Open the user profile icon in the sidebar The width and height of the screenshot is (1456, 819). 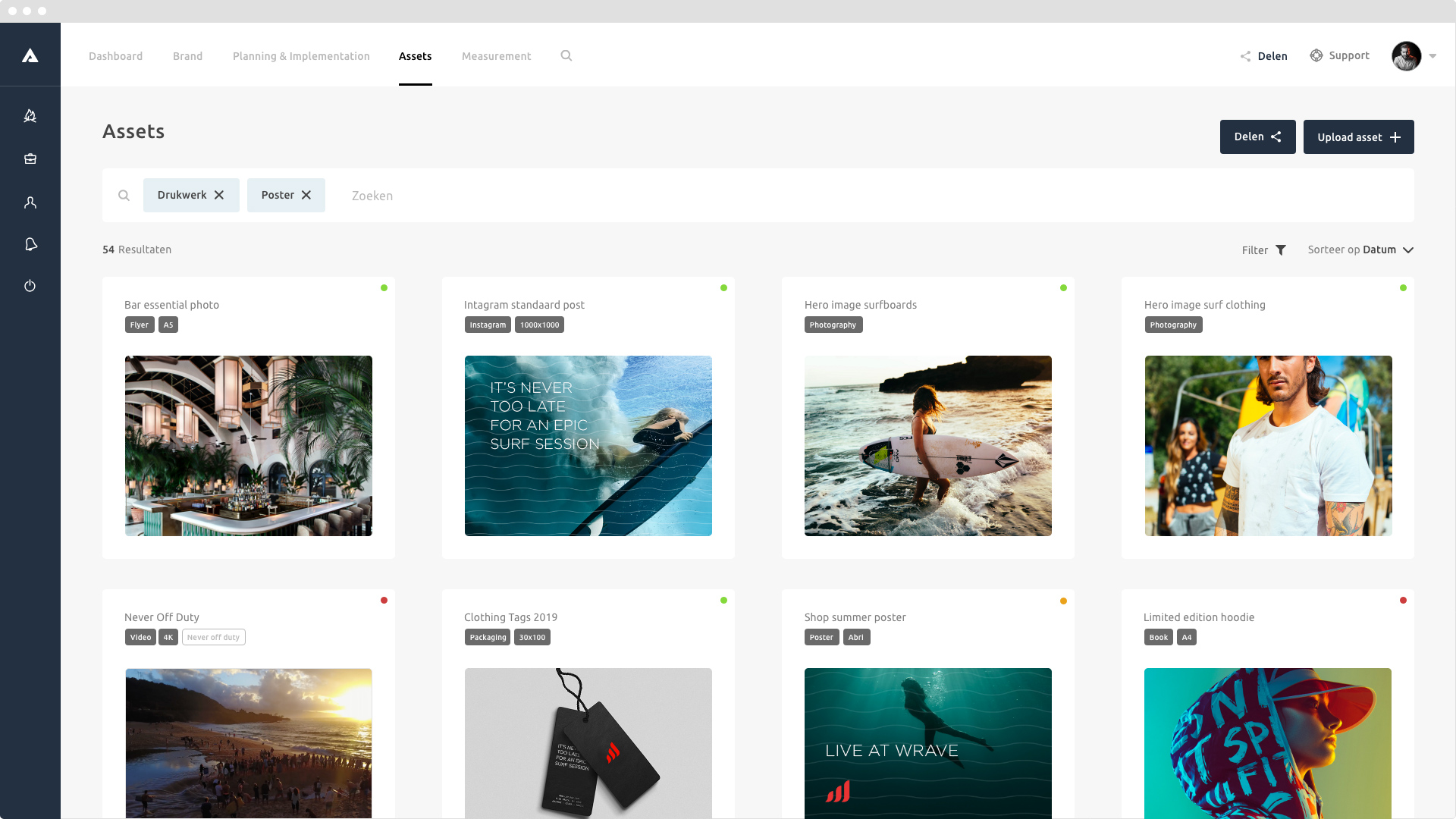[30, 202]
